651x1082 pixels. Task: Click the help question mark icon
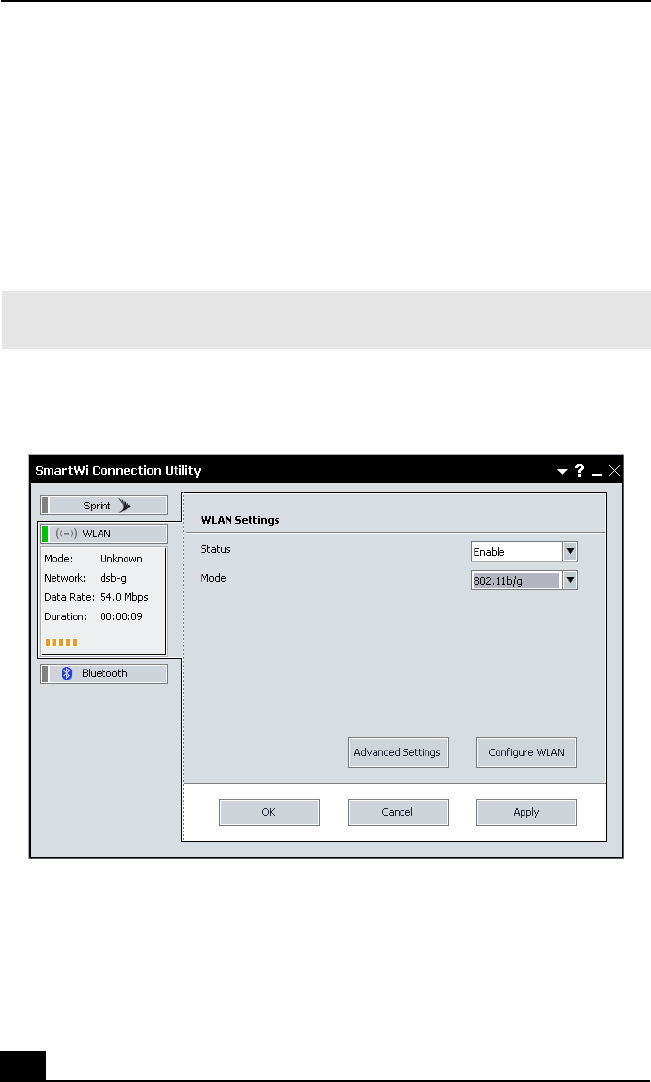[579, 470]
